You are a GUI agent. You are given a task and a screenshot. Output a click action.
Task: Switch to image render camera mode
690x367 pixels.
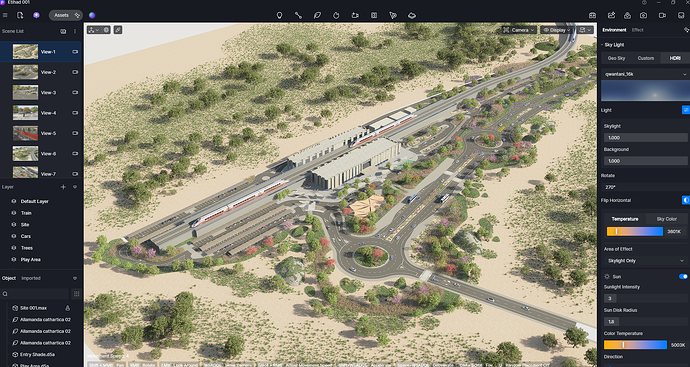[643, 15]
